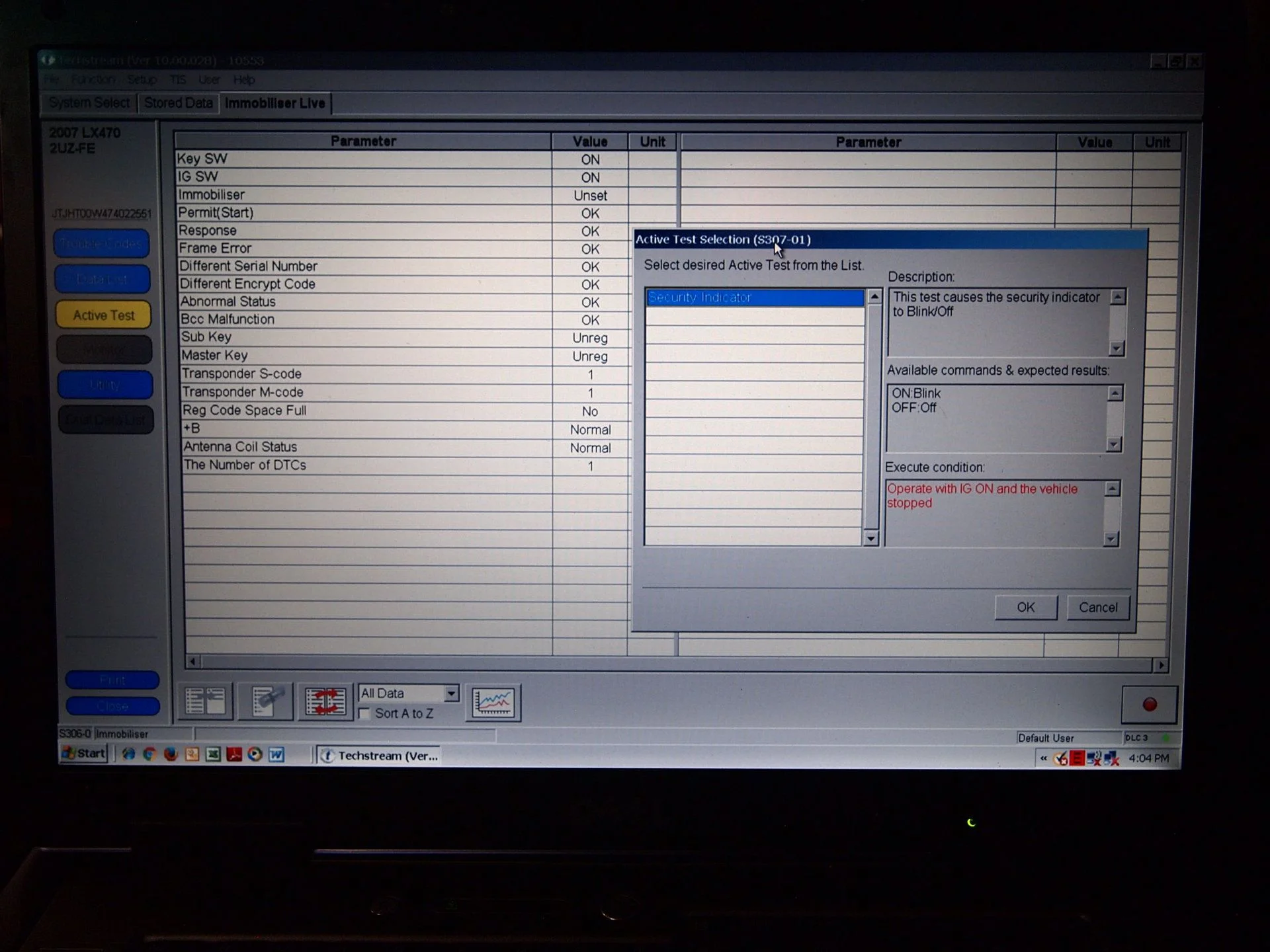The height and width of the screenshot is (952, 1270).
Task: Click down arrow of active test list
Action: pos(870,538)
